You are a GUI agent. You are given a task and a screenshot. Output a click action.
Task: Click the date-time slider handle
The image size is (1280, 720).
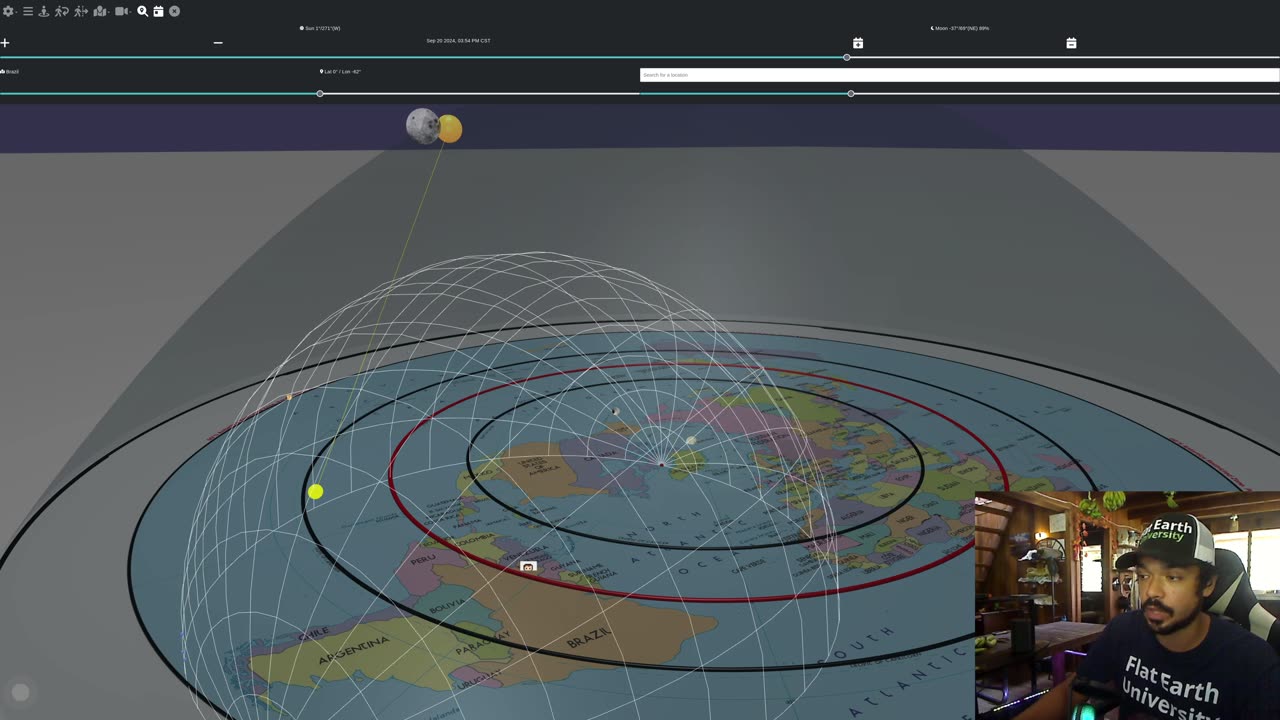[x=847, y=57]
